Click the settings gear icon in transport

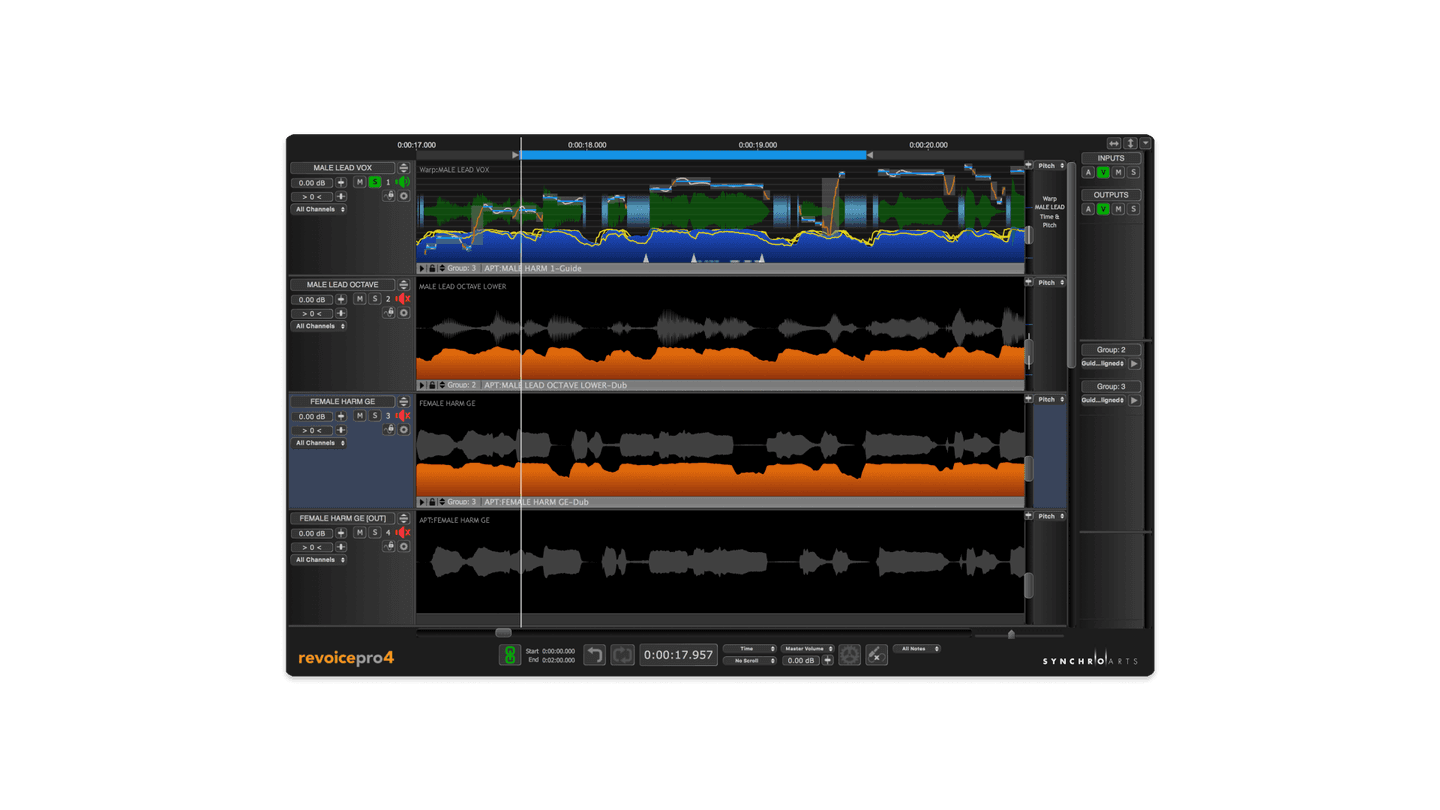click(x=850, y=655)
